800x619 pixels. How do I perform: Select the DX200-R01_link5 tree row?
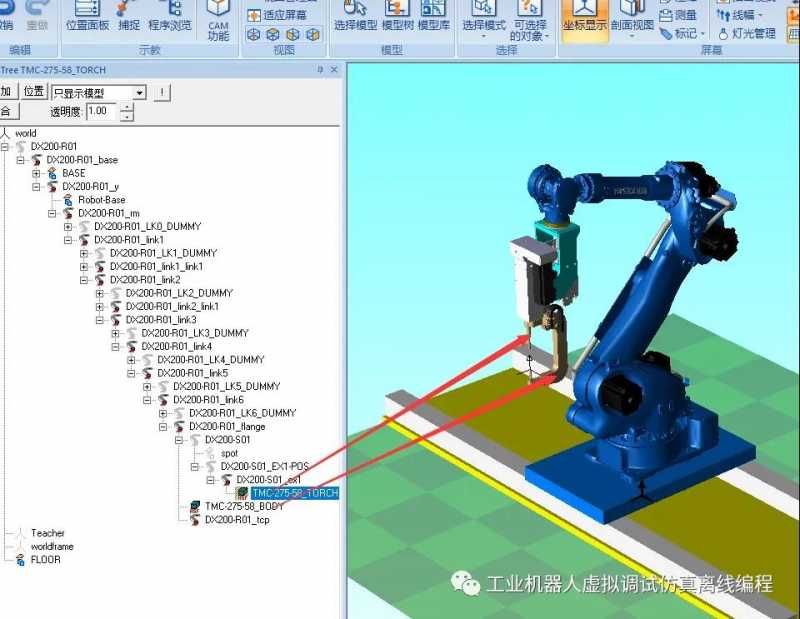[x=192, y=373]
